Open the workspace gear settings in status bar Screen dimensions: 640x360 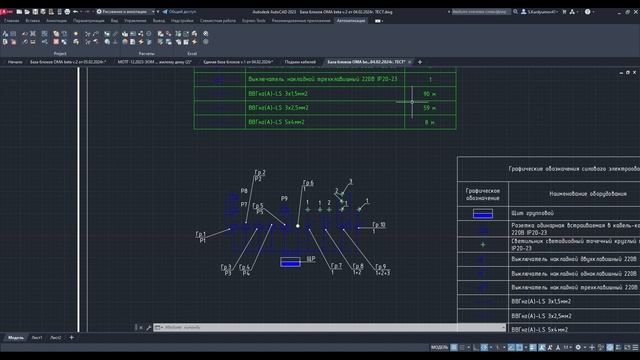click(578, 347)
